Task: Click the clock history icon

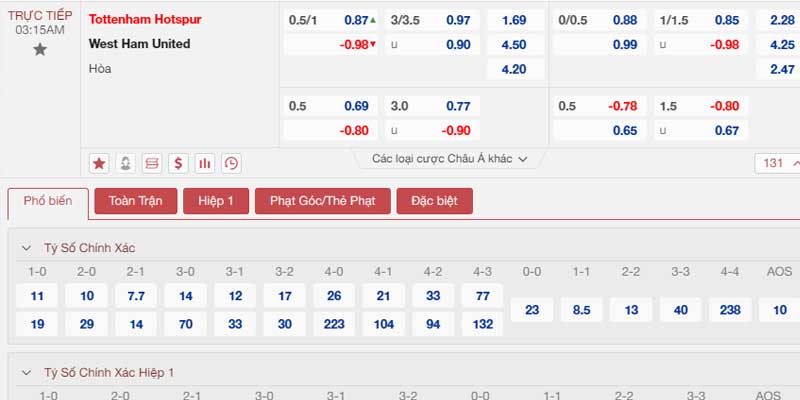Action: [x=231, y=164]
